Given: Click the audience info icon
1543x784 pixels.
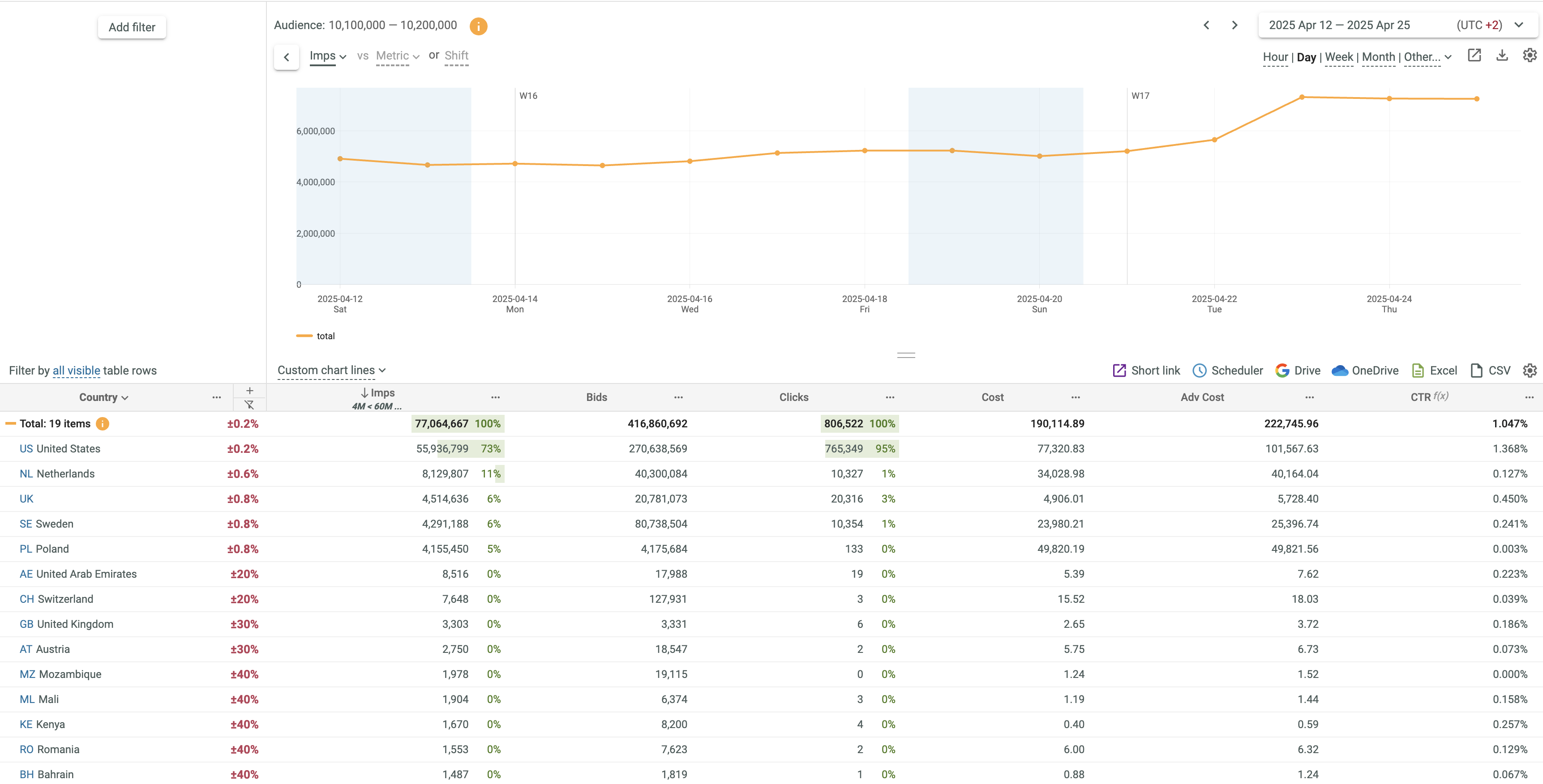Looking at the screenshot, I should point(478,26).
